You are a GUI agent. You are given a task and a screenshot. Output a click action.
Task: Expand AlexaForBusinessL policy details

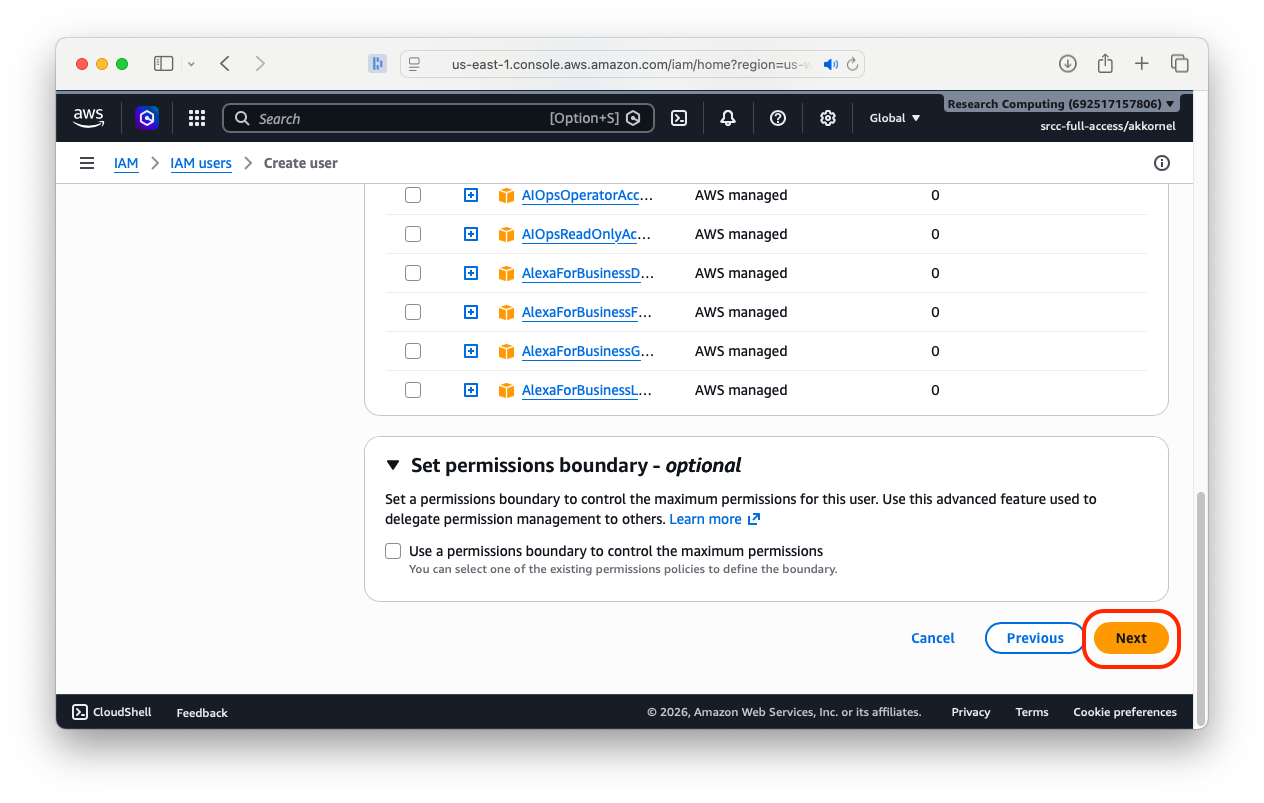[471, 390]
